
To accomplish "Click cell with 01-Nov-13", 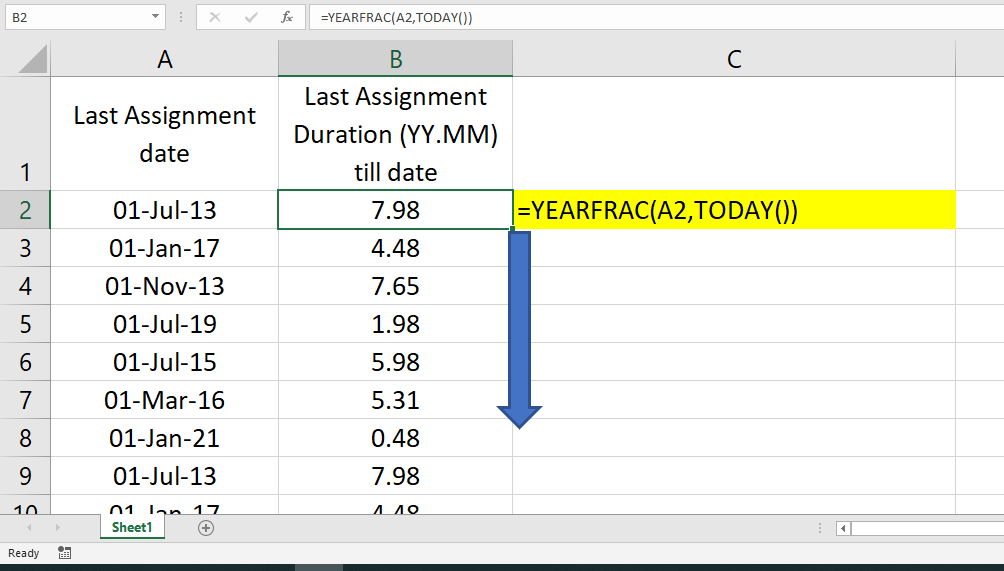I will (165, 286).
